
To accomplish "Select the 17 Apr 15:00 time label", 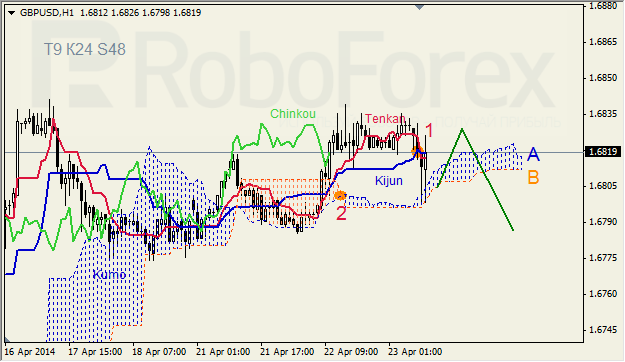I will pyautogui.click(x=95, y=352).
